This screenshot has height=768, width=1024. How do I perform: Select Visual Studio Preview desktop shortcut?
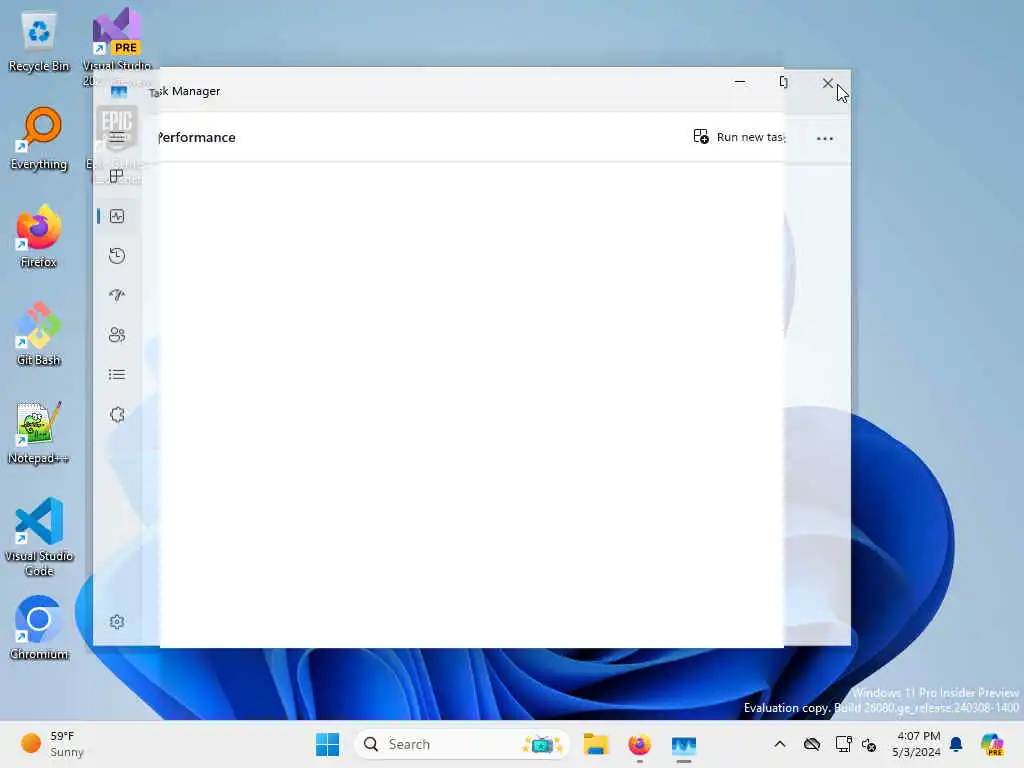pyautogui.click(x=117, y=46)
